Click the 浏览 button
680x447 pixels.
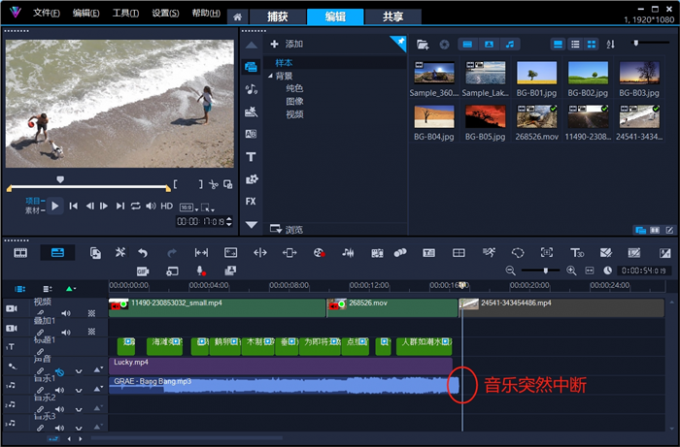pyautogui.click(x=287, y=229)
